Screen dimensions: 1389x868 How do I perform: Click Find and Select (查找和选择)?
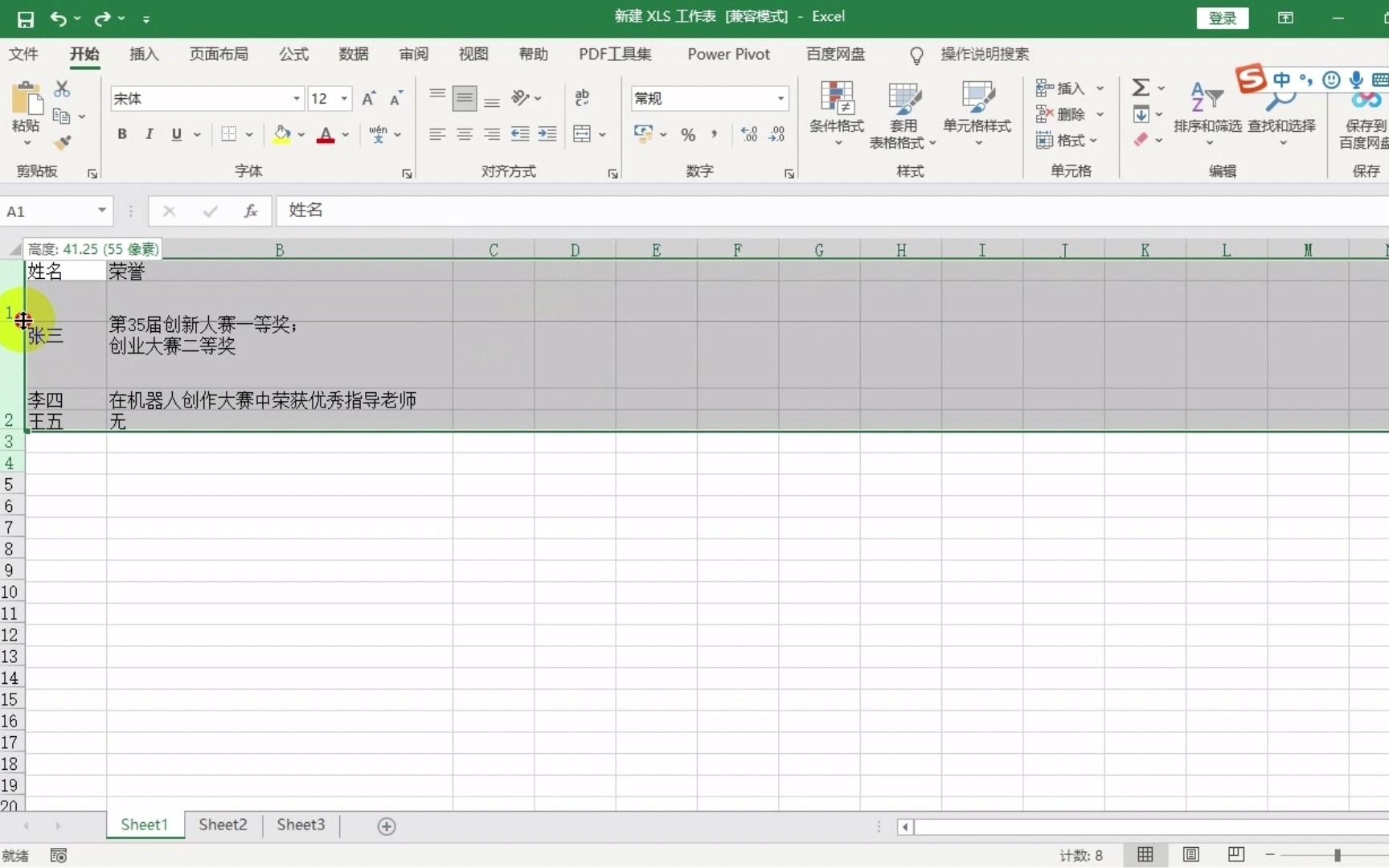pos(1281,113)
